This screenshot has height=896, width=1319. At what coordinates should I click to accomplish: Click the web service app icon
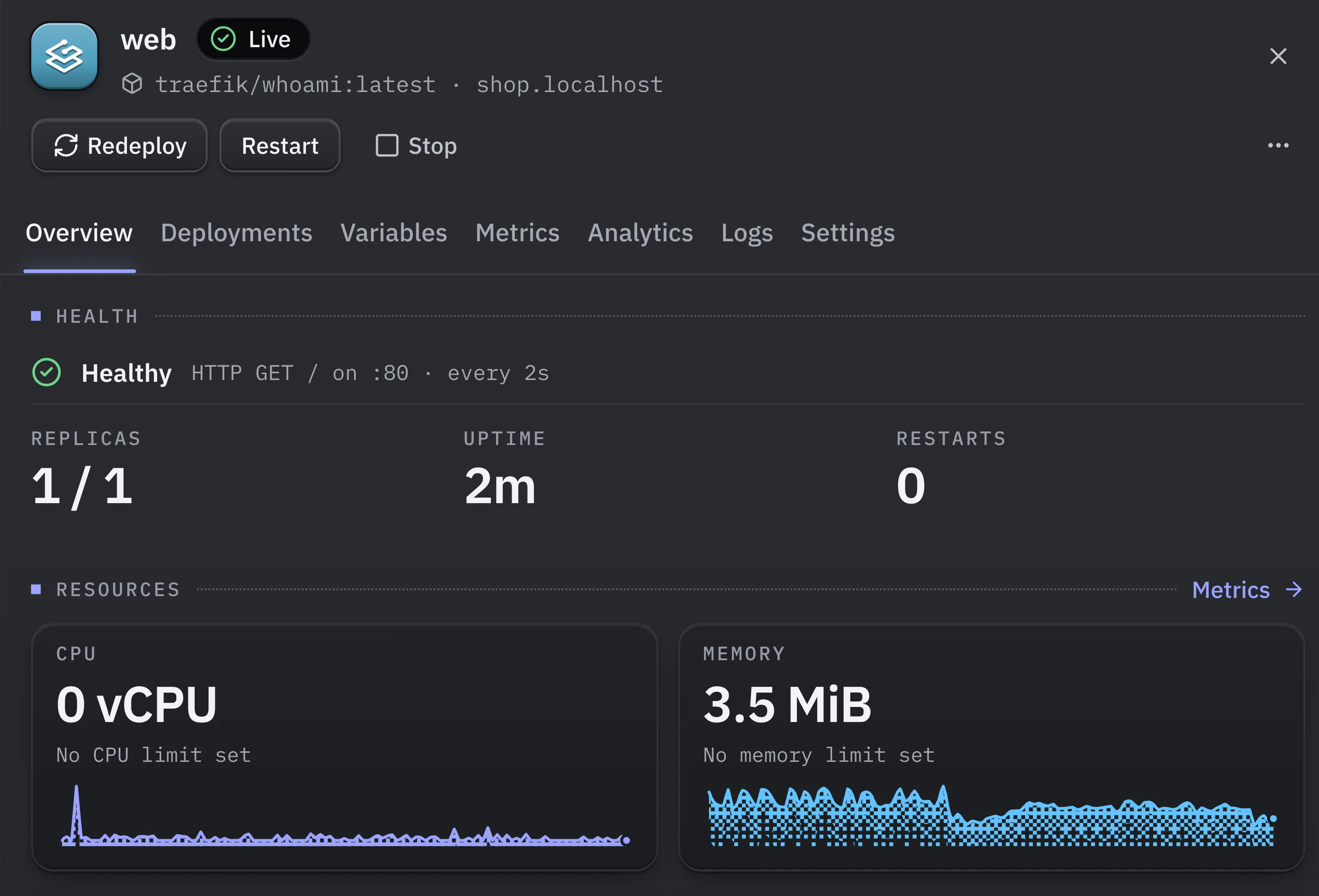point(64,56)
